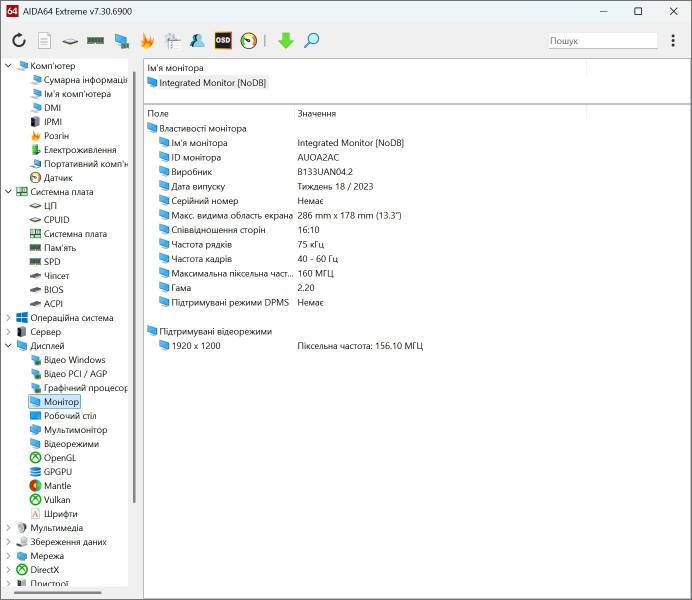The height and width of the screenshot is (600, 692).
Task: Select Портативний комп'ютер tree item
Action: 79,164
